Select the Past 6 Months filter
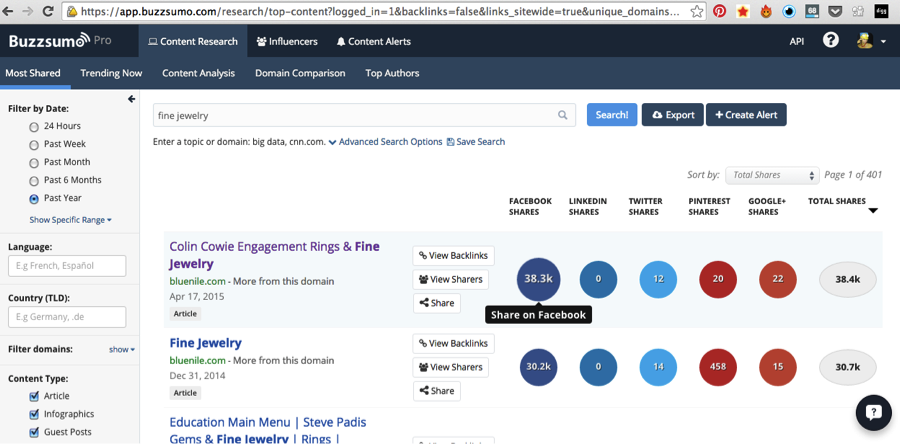 [x=34, y=181]
